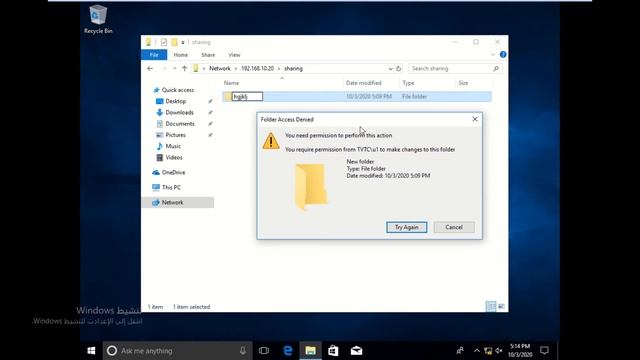The image size is (640, 360).
Task: Open the Windows Start menu
Action: coord(91,351)
